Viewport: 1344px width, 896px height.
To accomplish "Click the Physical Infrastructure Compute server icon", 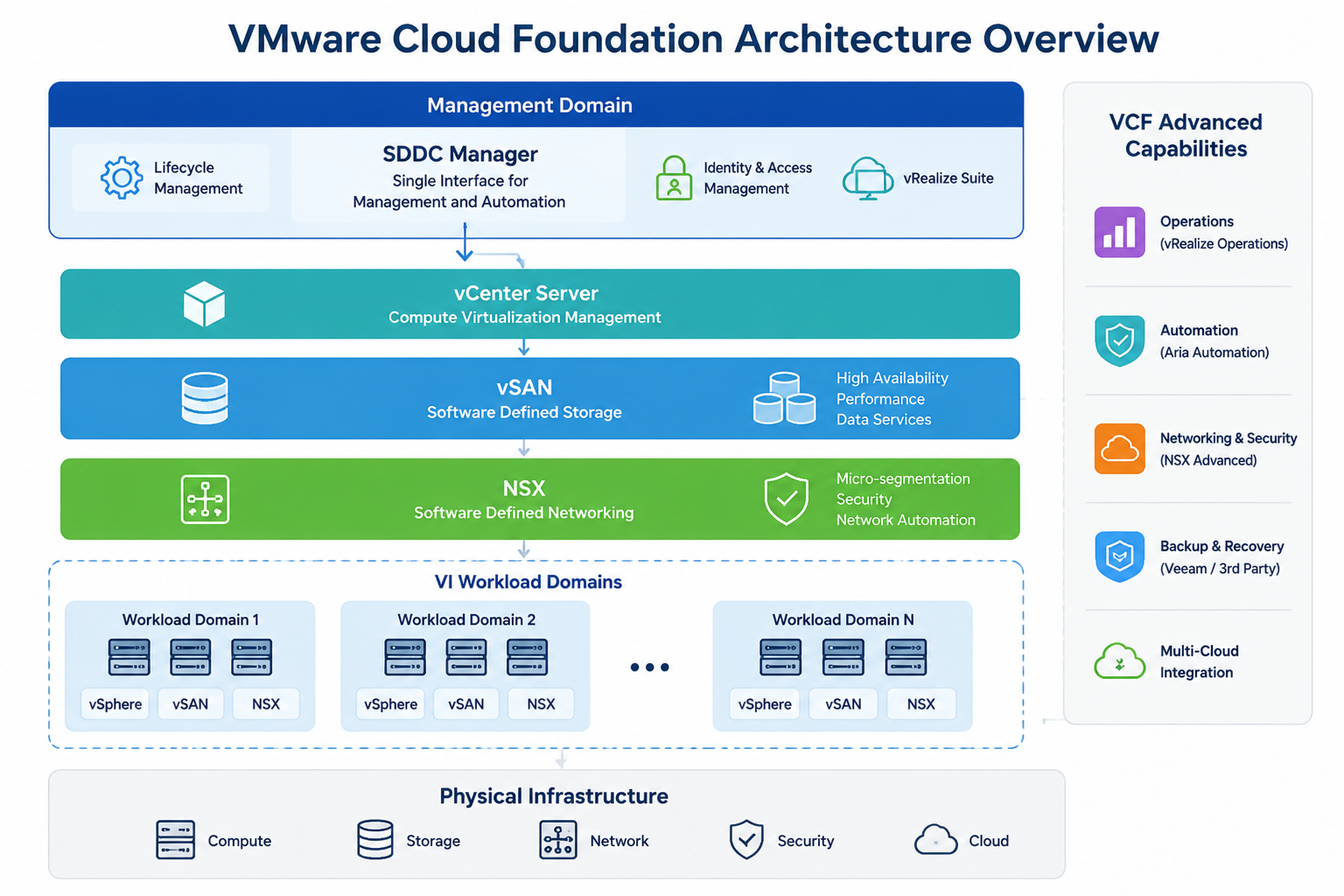I will [x=175, y=840].
